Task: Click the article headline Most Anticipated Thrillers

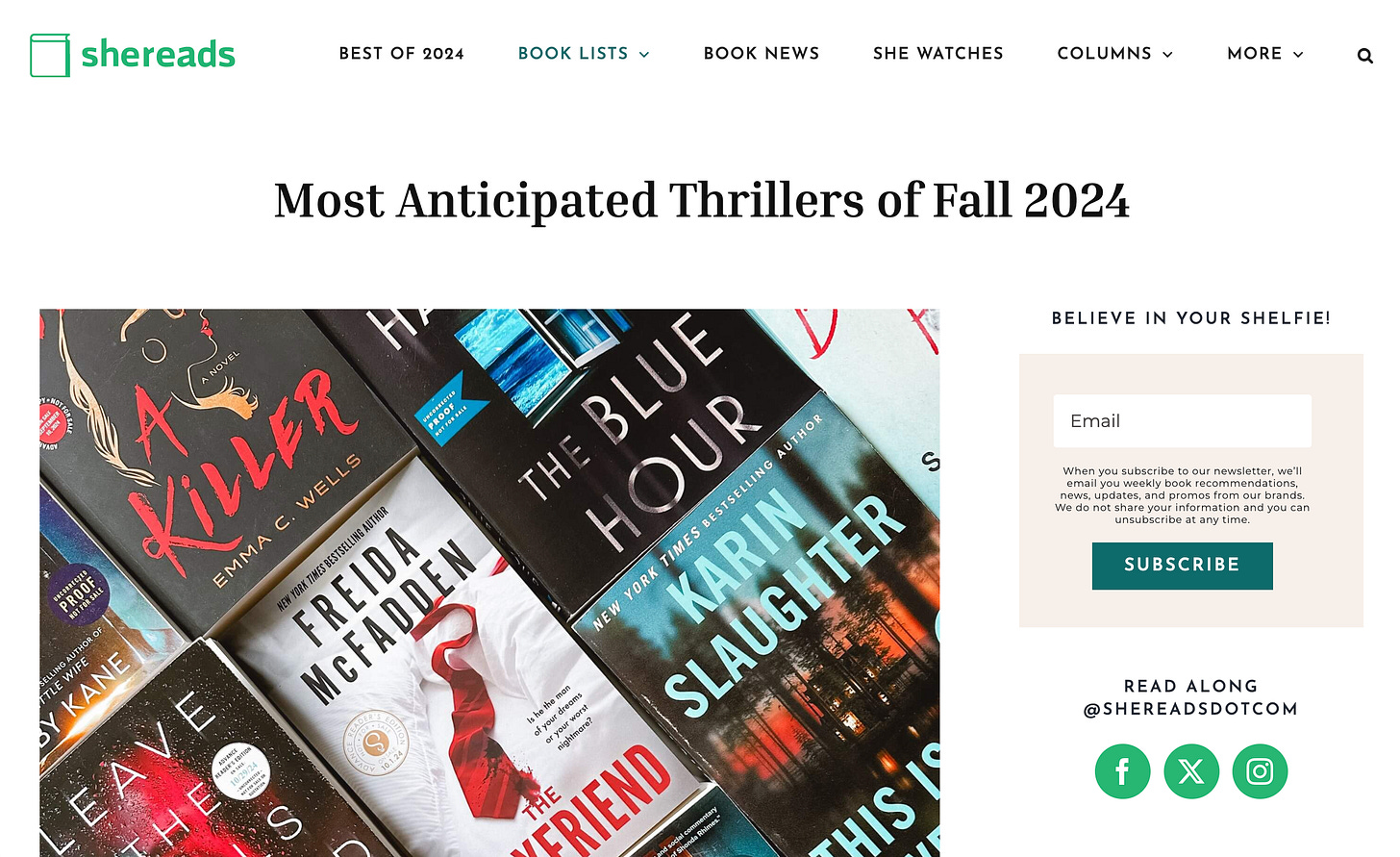Action: 702,201
